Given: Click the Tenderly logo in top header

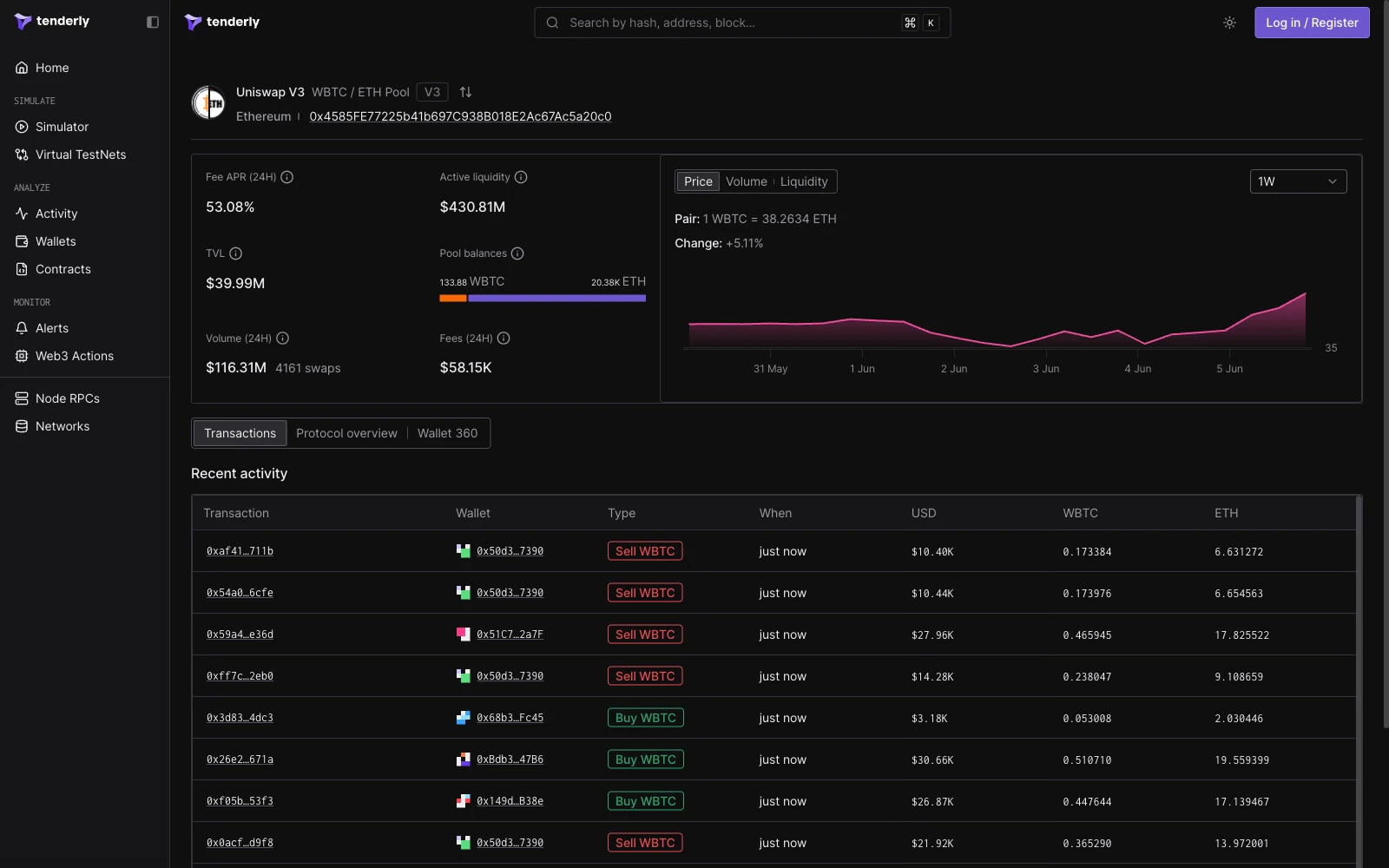Looking at the screenshot, I should point(222,22).
